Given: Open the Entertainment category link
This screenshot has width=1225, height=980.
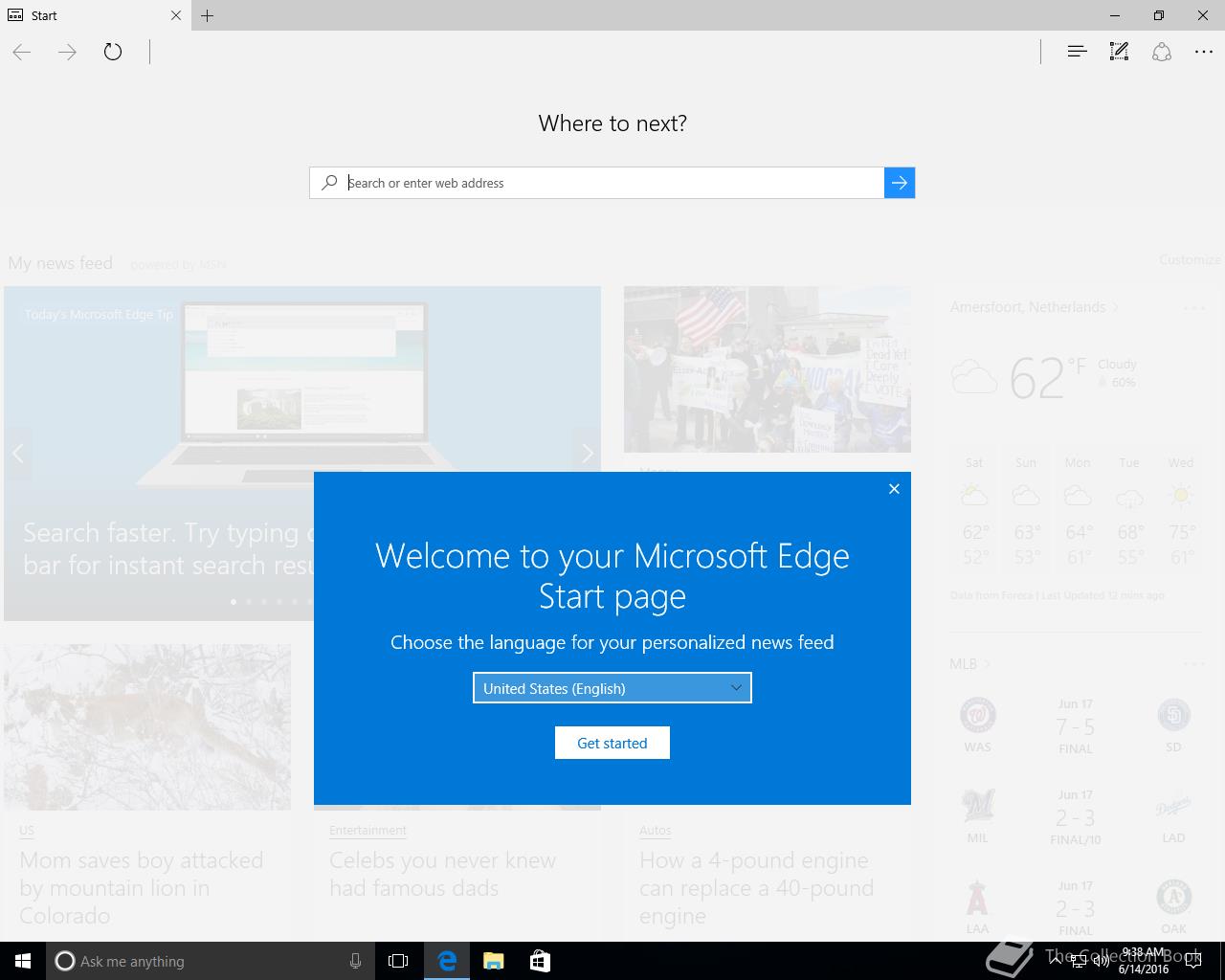Looking at the screenshot, I should tap(367, 831).
